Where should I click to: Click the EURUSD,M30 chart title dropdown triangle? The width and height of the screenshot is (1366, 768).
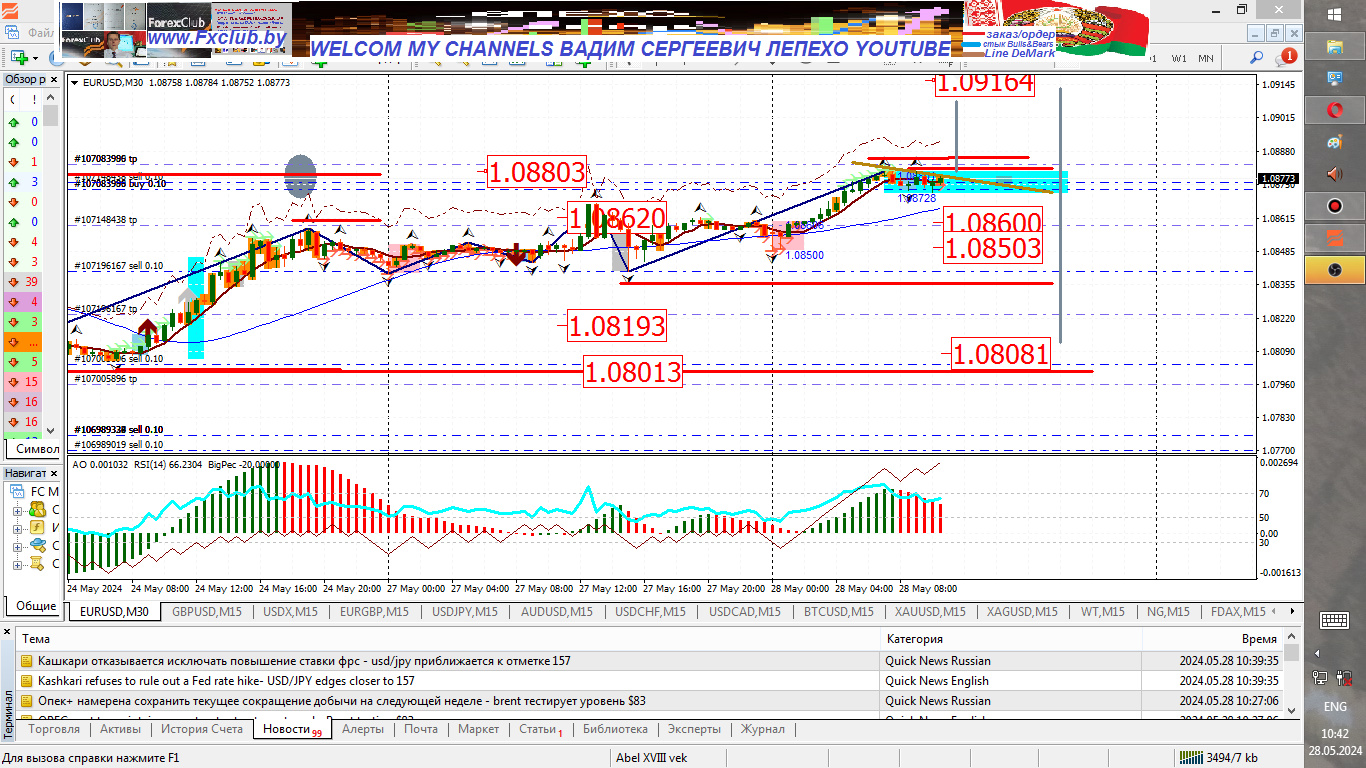tap(75, 82)
